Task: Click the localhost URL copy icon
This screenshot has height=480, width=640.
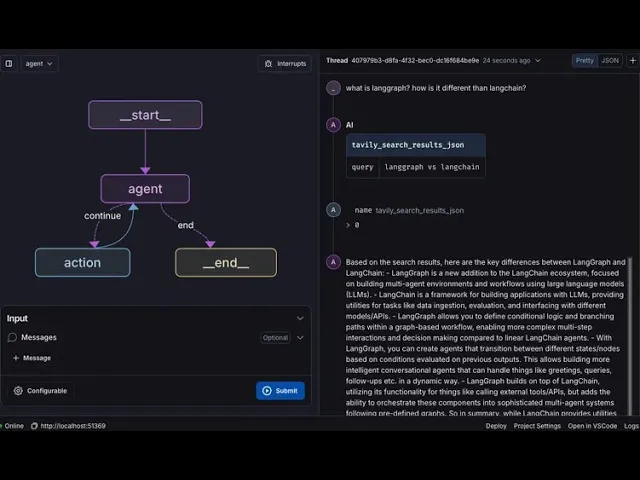Action: coord(34,426)
